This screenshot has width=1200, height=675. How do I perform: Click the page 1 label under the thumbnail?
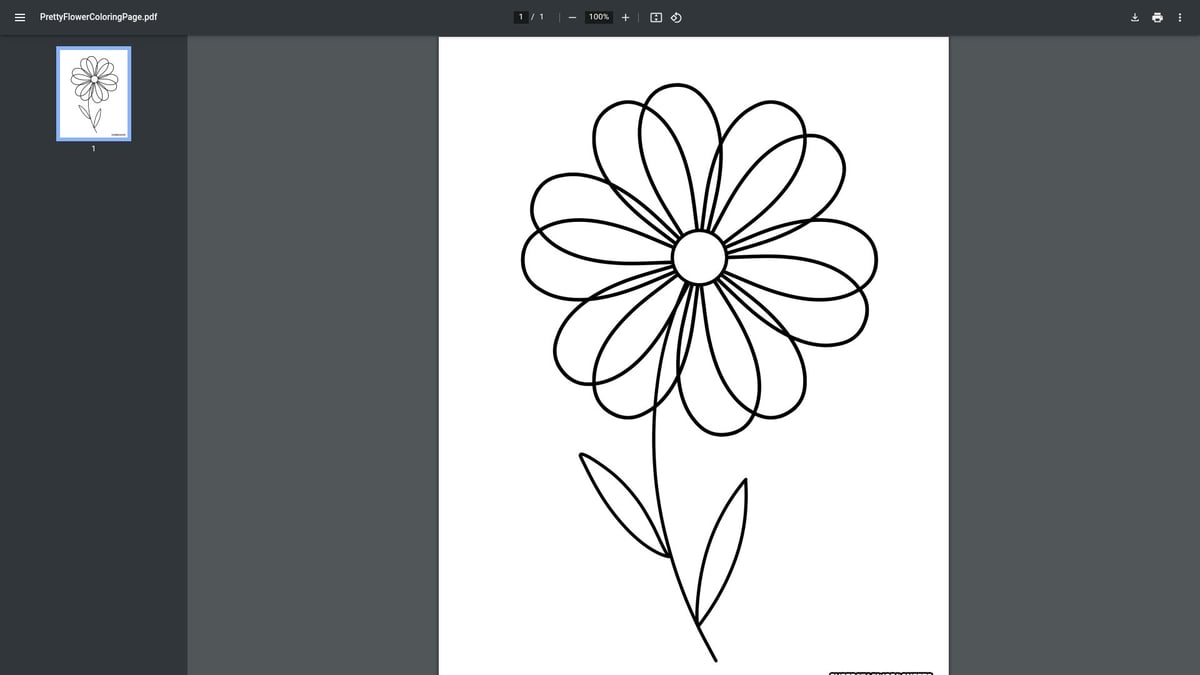[93, 148]
